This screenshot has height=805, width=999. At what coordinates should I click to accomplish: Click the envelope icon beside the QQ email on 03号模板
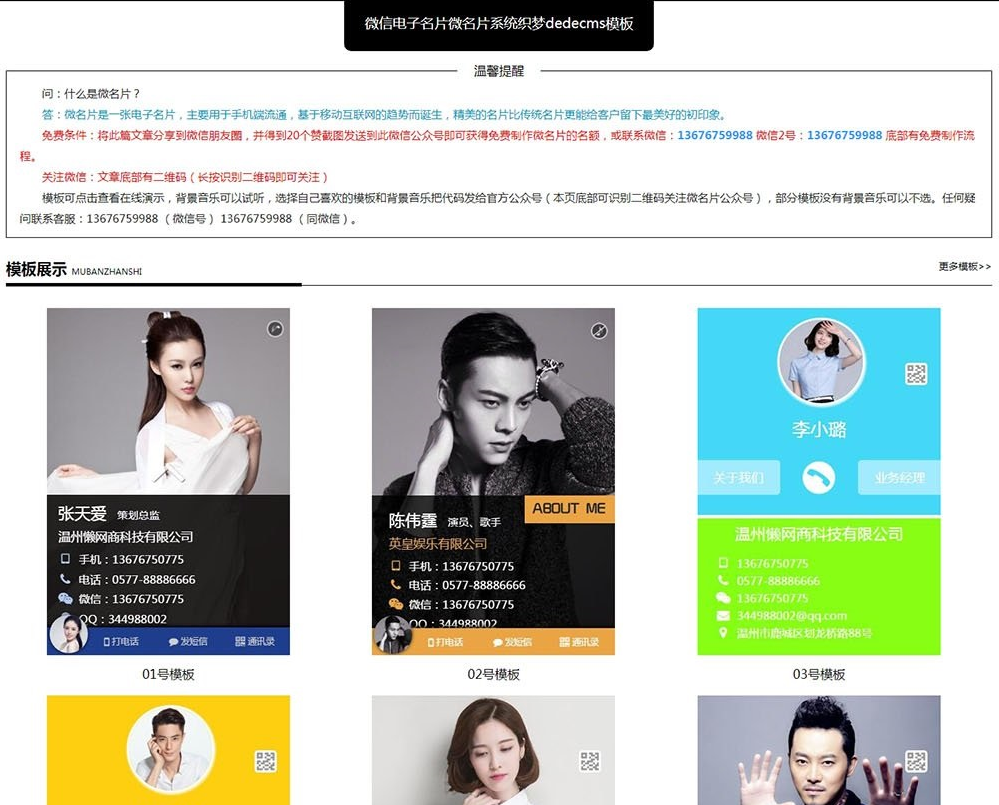723,616
